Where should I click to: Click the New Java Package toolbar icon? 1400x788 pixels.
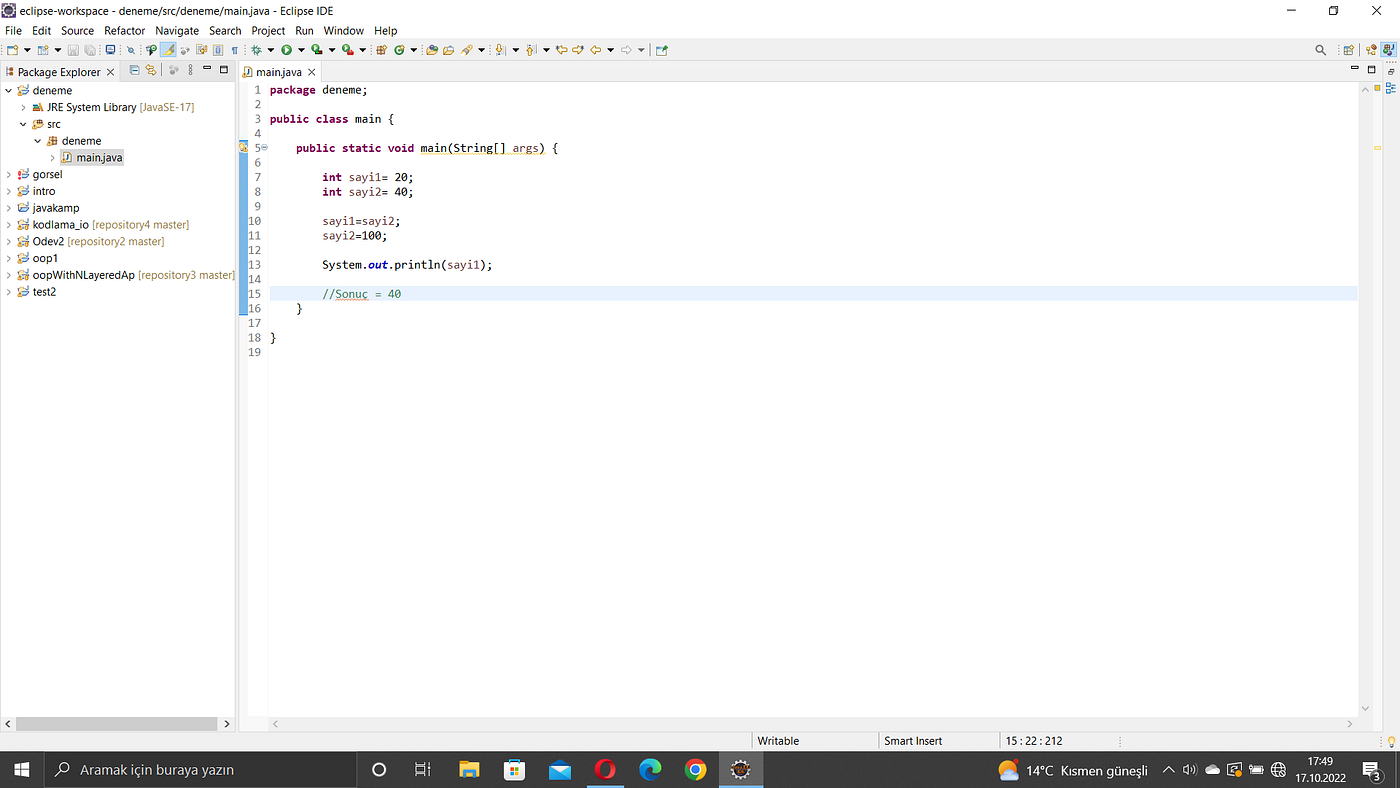381,50
